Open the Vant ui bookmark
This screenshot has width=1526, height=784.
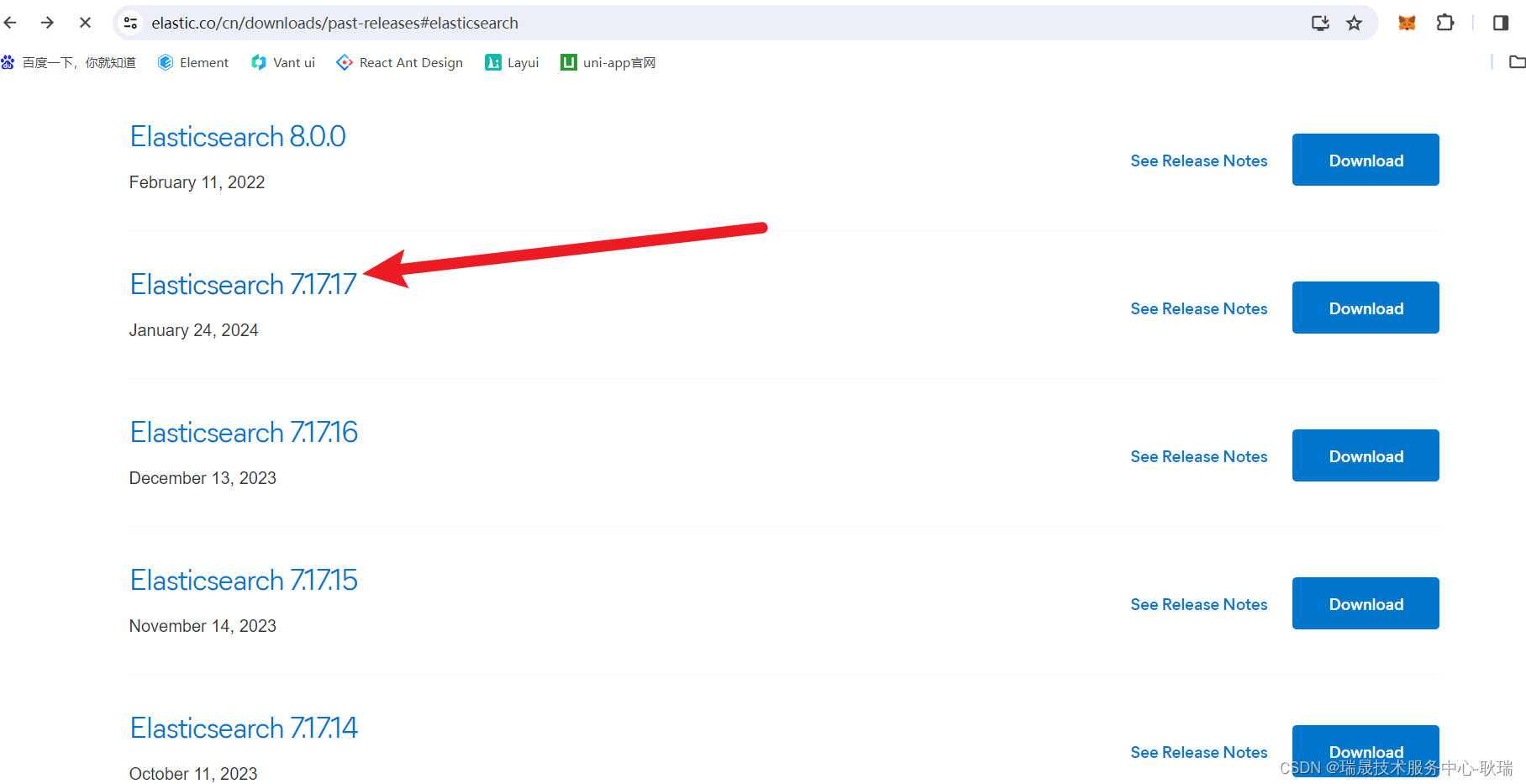283,62
